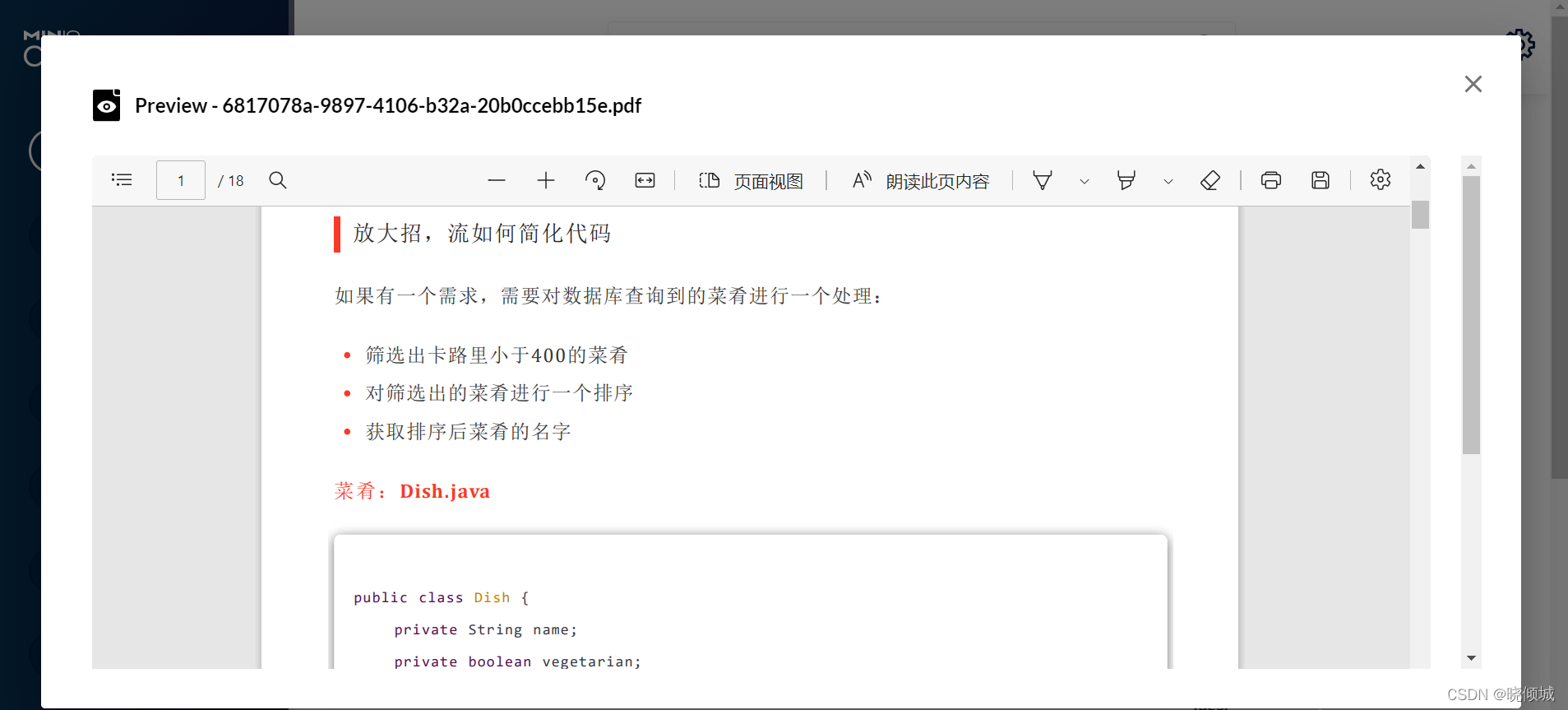This screenshot has height=710, width=1568.
Task: Select the eraser tool
Action: click(1210, 180)
